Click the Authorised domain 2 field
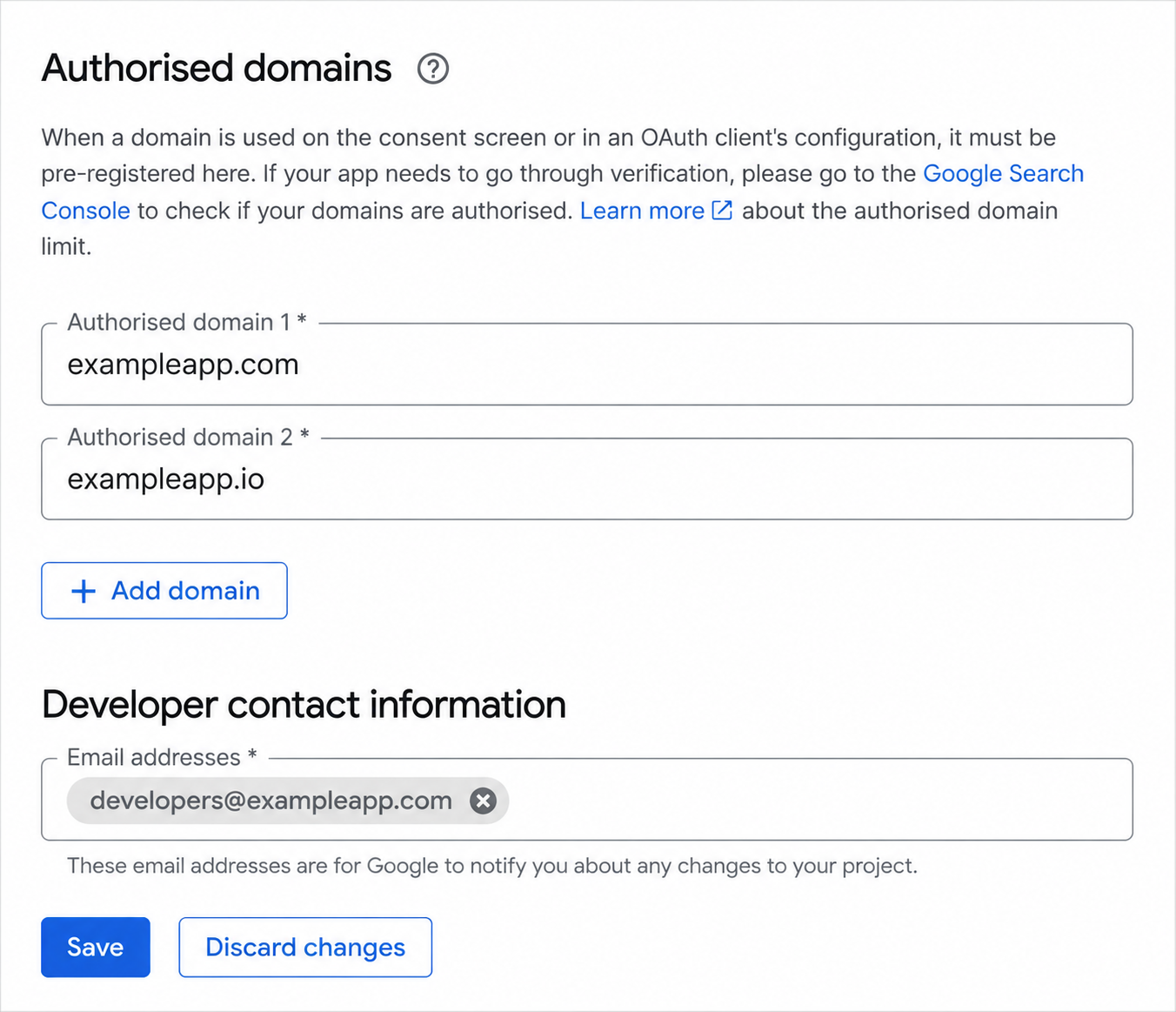The width and height of the screenshot is (1176, 1012). point(587,479)
